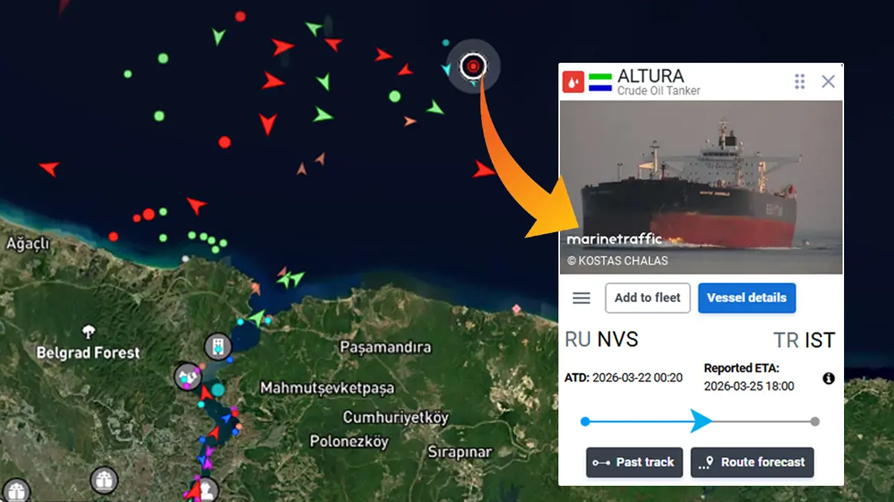Show reported ETA info icon

click(828, 378)
